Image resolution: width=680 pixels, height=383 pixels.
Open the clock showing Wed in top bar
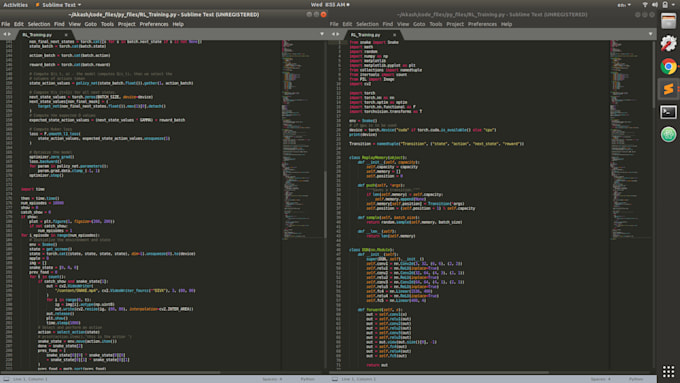coord(330,5)
